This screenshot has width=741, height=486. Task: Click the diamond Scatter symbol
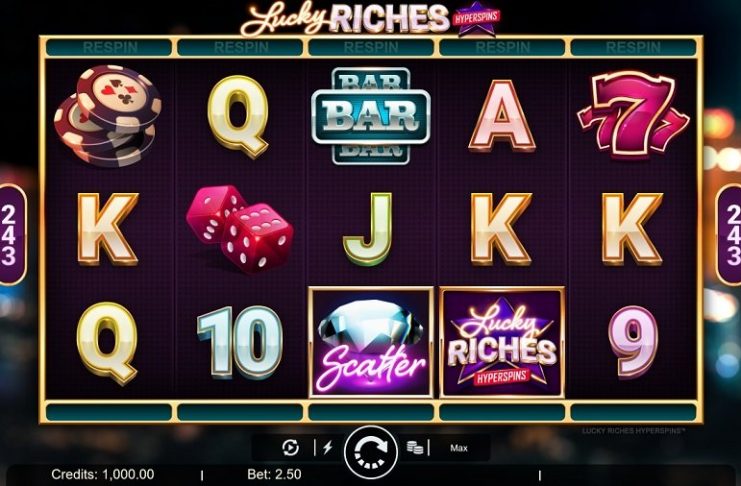[371, 342]
